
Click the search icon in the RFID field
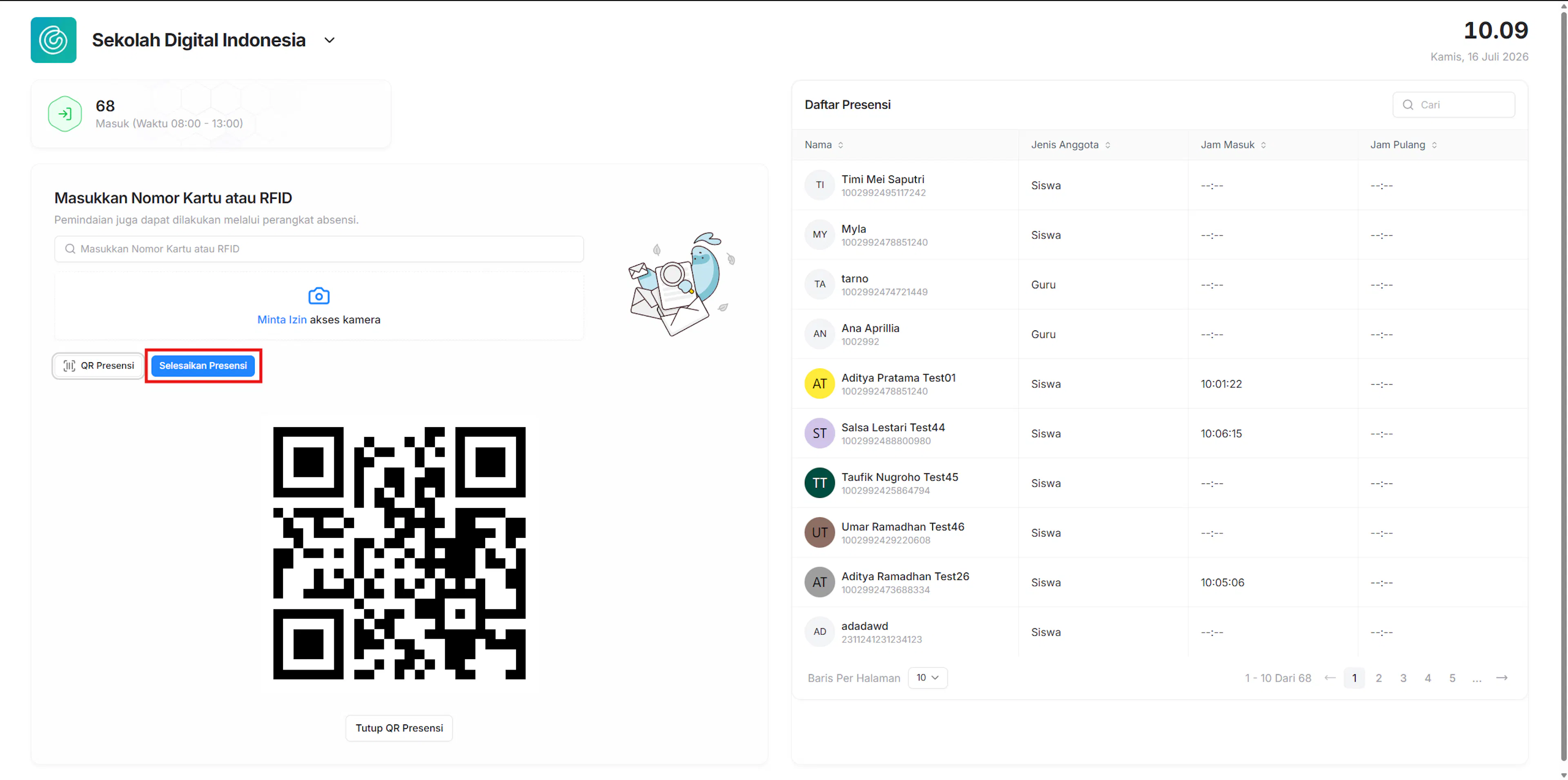click(x=70, y=249)
